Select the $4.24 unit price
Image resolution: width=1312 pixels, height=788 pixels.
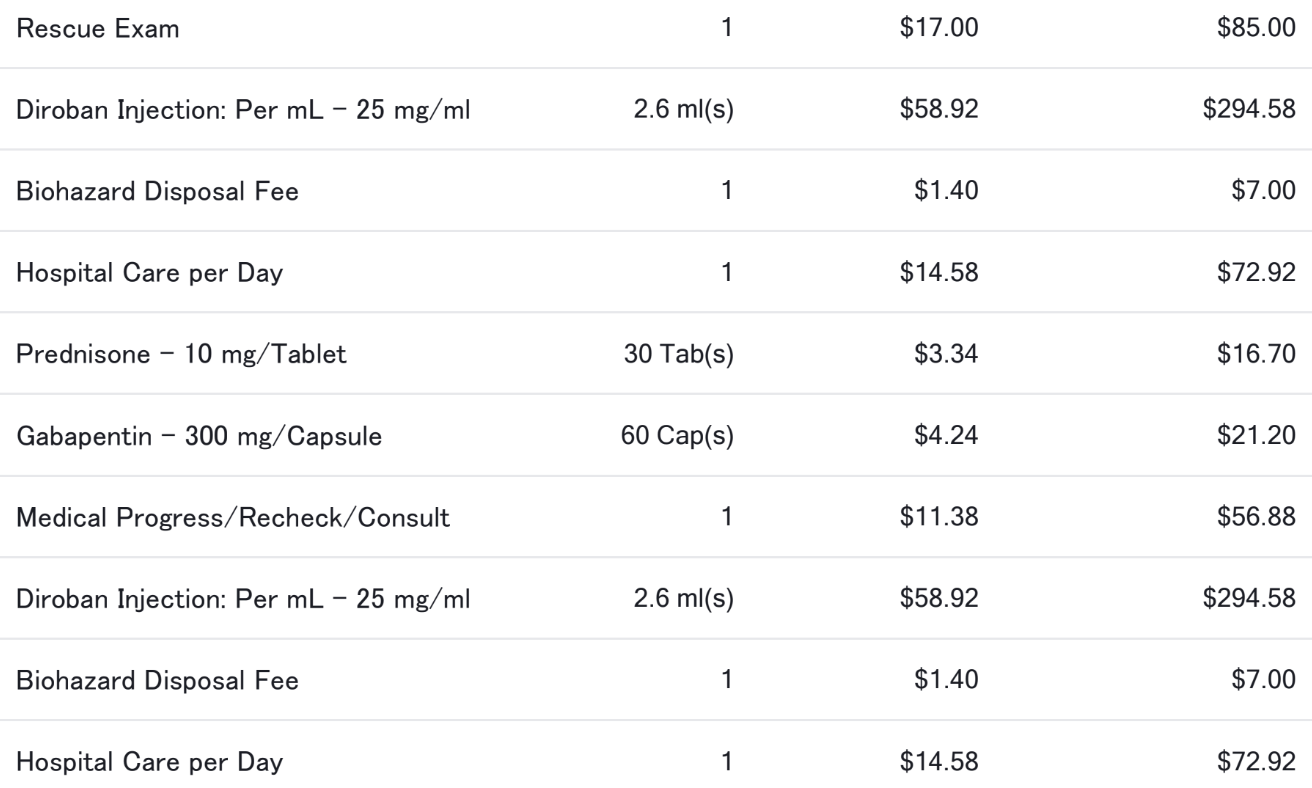953,435
